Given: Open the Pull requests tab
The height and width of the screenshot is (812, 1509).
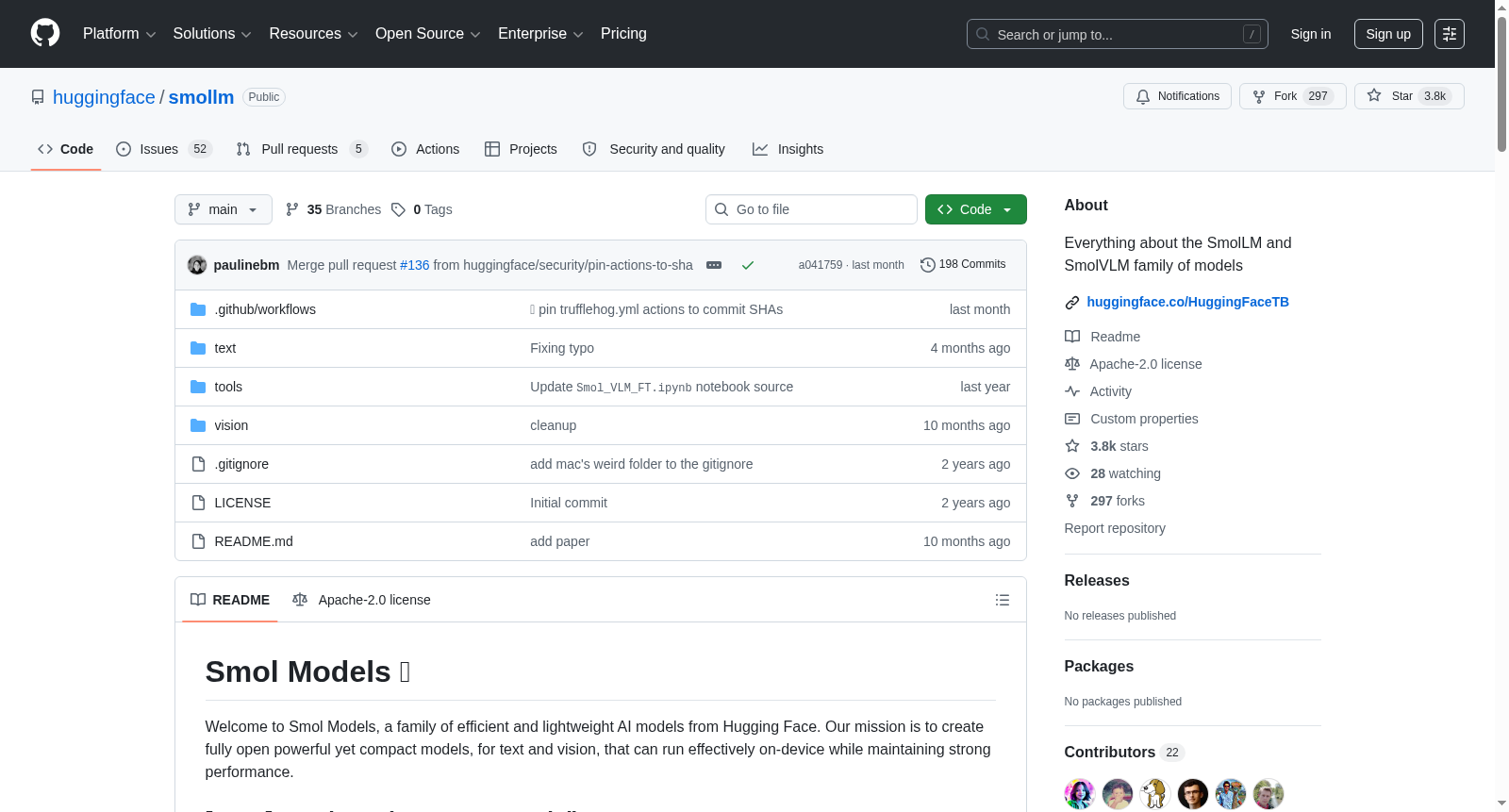Looking at the screenshot, I should pyautogui.click(x=301, y=149).
